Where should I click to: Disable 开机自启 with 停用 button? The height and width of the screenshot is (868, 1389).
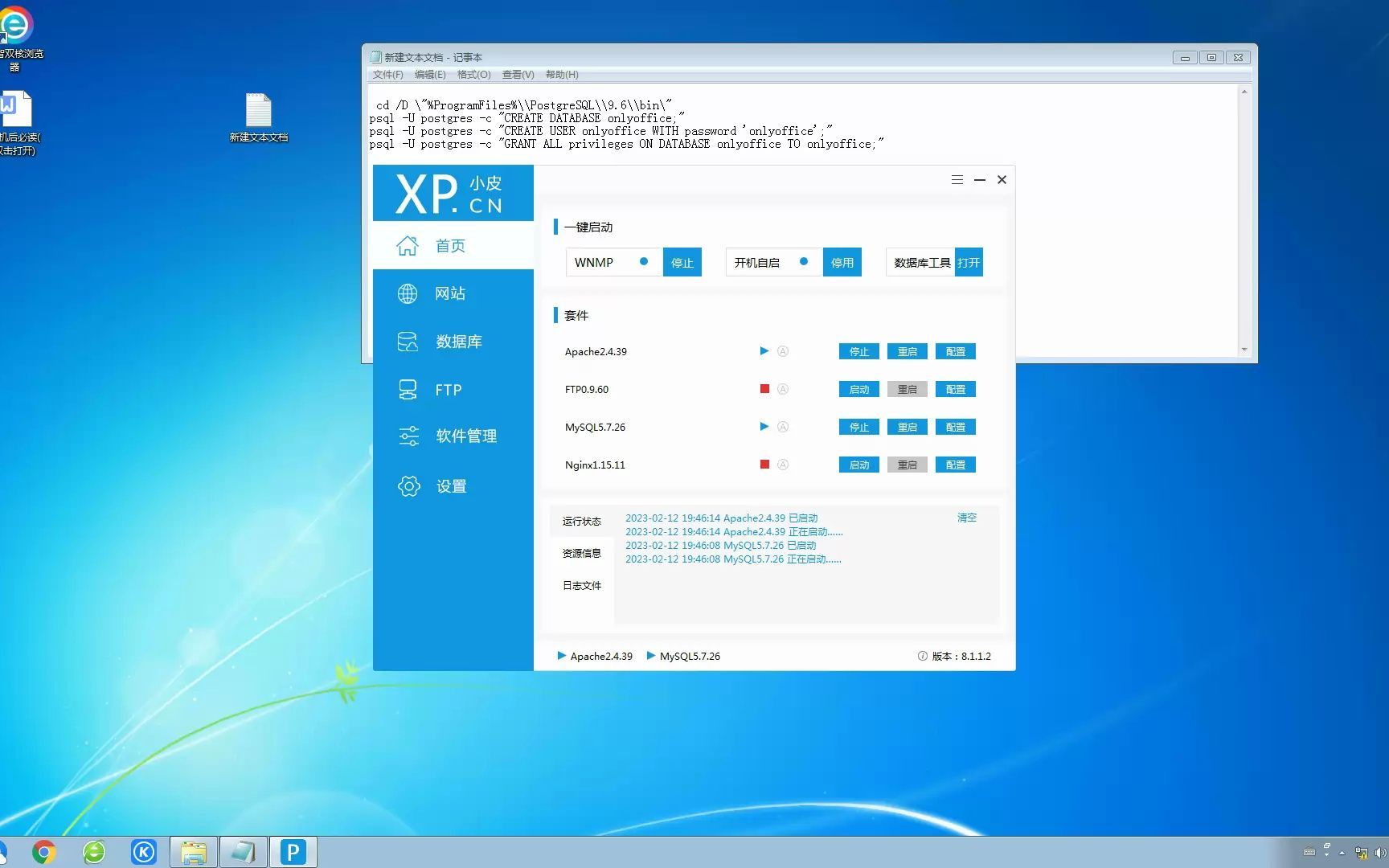coord(842,262)
